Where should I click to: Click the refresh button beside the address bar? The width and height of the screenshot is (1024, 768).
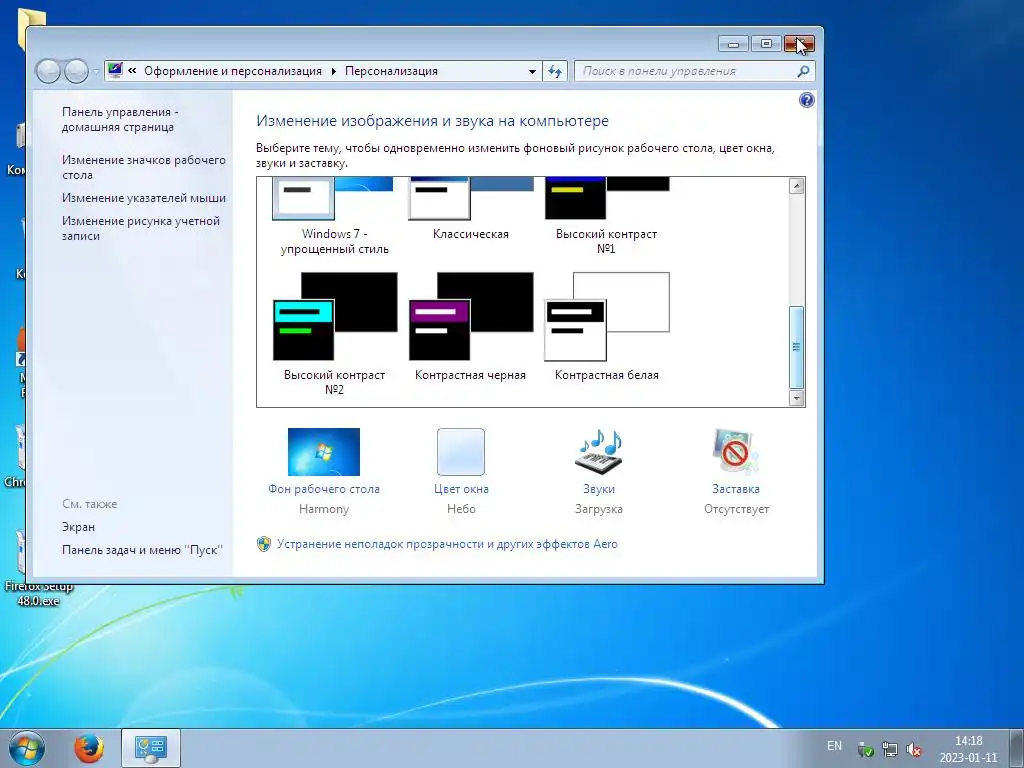555,71
